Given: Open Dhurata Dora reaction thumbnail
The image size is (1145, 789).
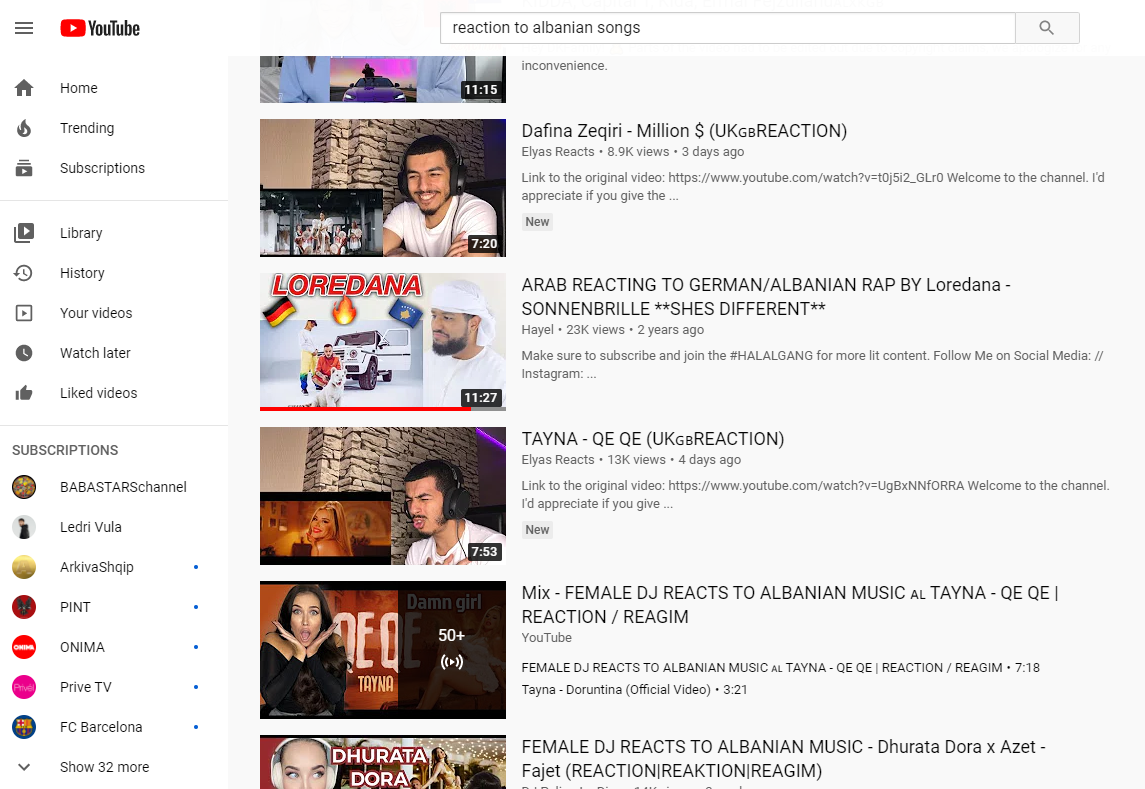Looking at the screenshot, I should [383, 762].
